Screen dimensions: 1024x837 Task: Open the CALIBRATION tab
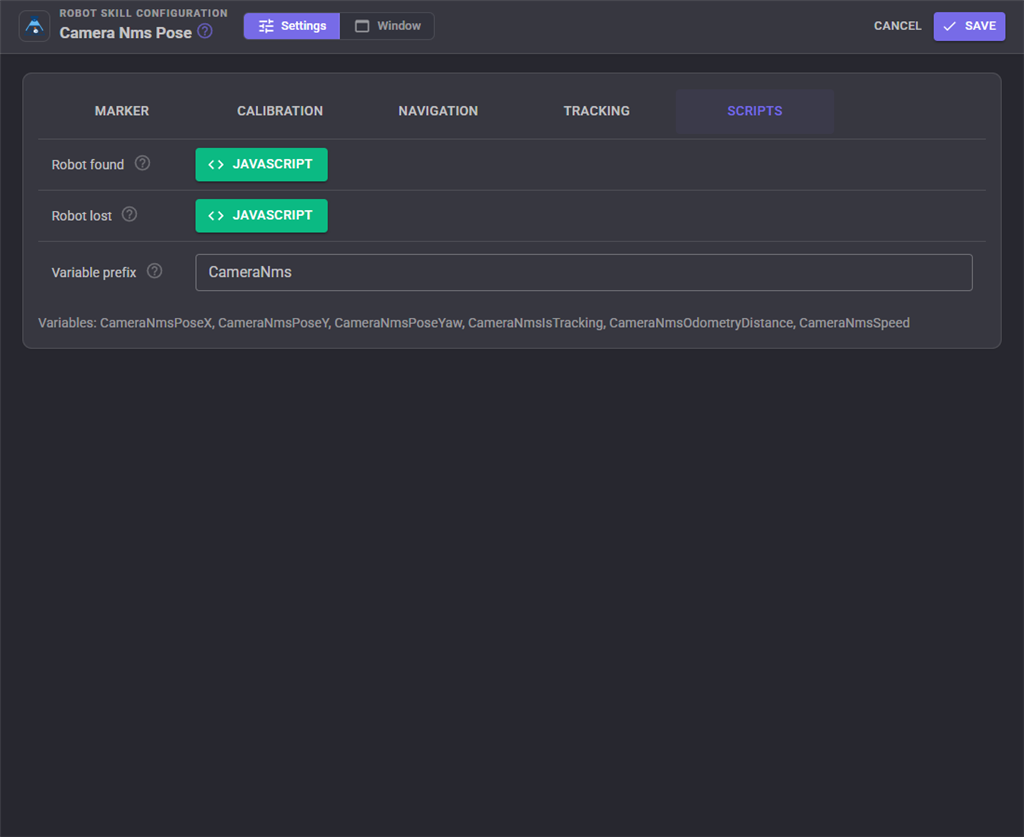[280, 111]
